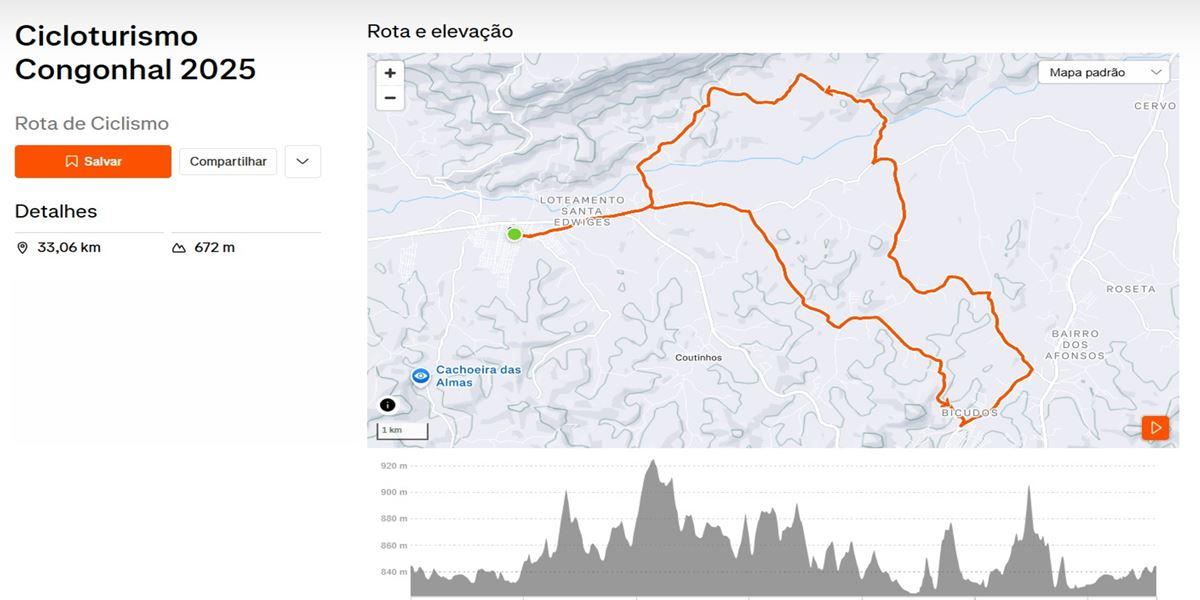Viewport: 1200px width, 600px height.
Task: Click the 1 km map scale bar
Action: [403, 431]
